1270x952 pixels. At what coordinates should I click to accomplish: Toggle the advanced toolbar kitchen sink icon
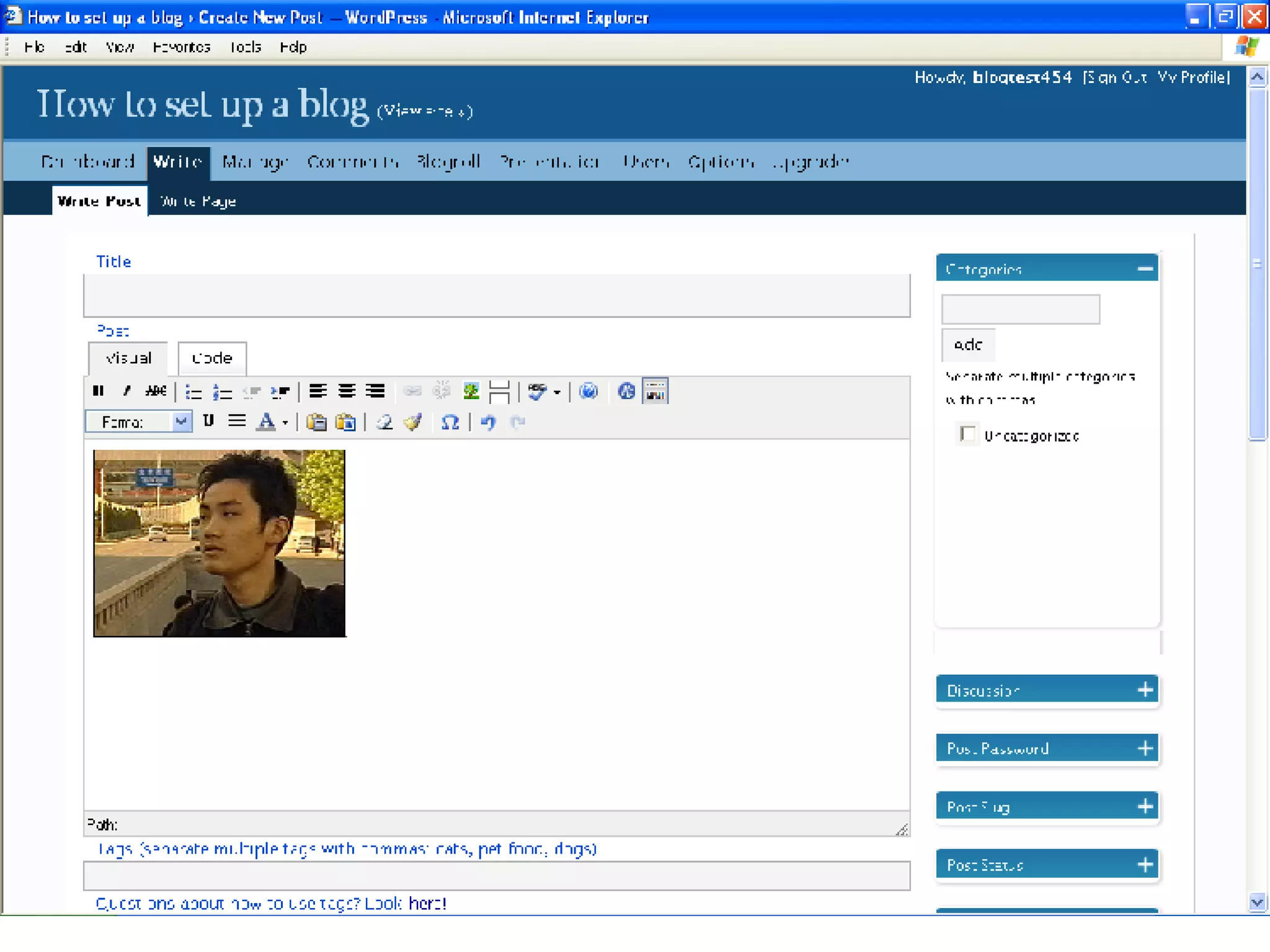655,391
